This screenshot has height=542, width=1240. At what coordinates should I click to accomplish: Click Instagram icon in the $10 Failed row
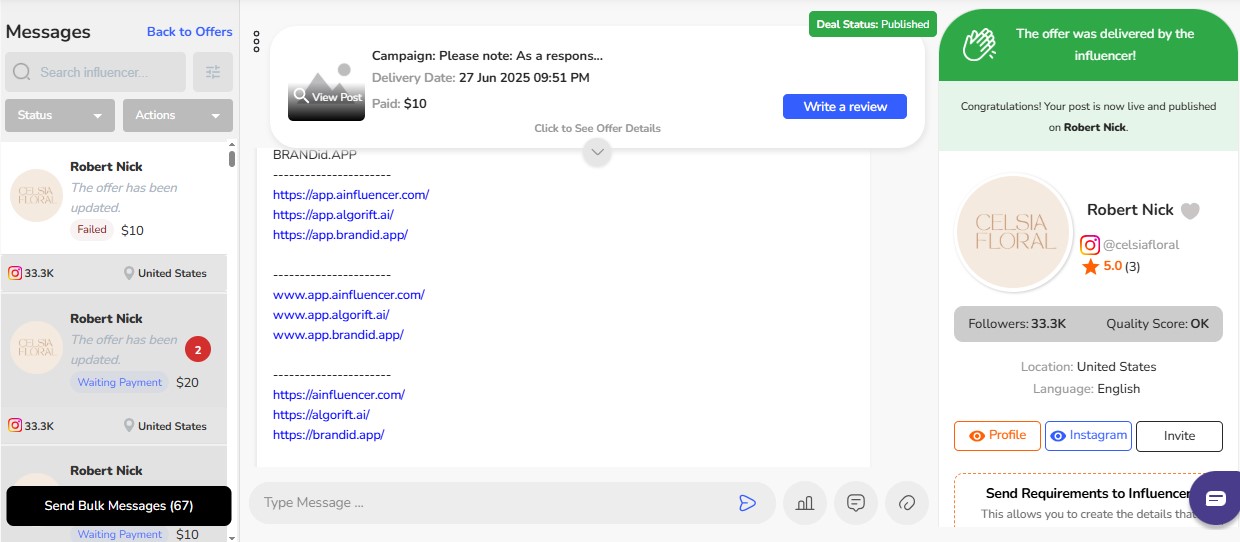tap(15, 273)
